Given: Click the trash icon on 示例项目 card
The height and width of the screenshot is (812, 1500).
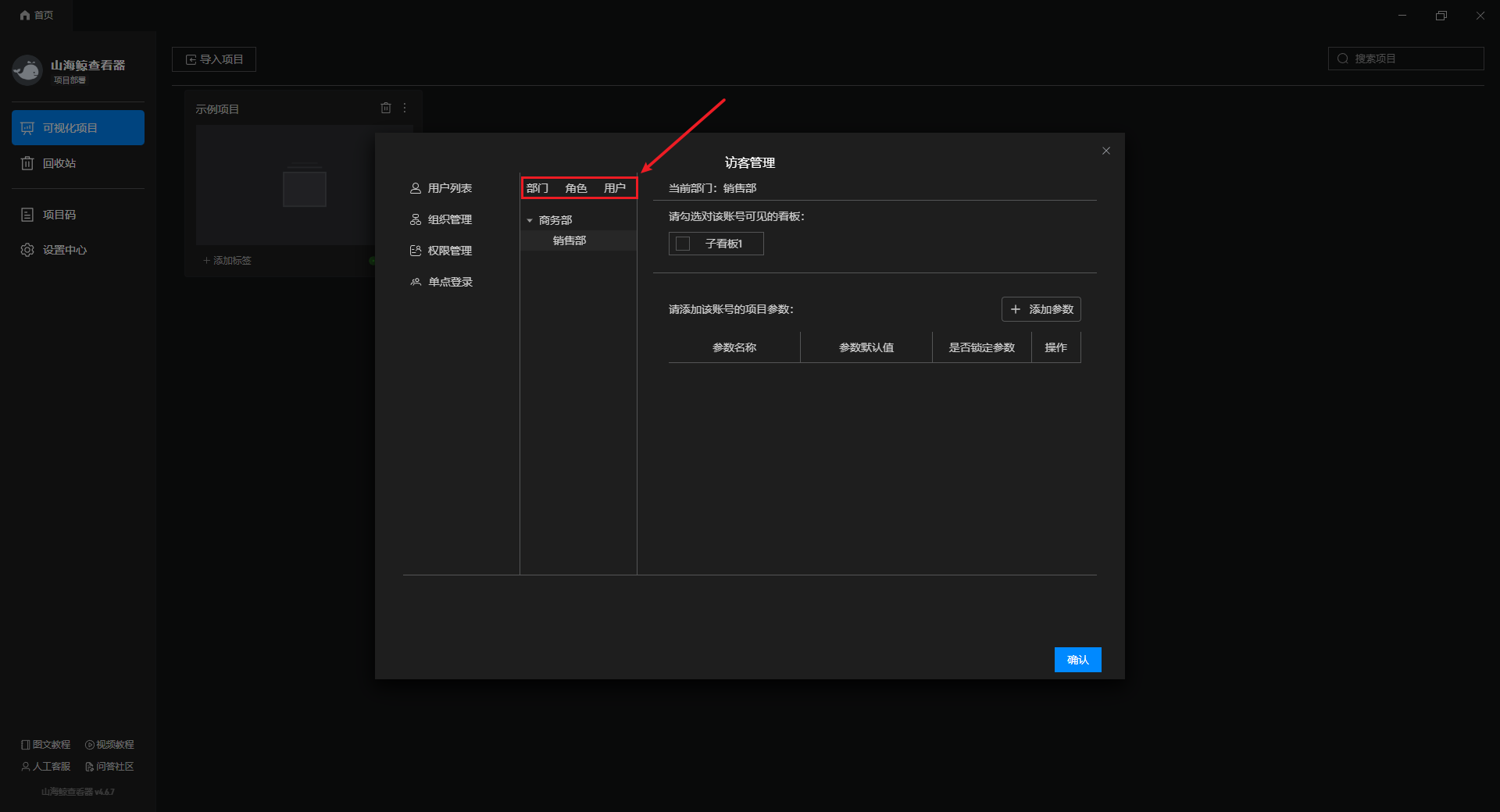Looking at the screenshot, I should point(385,108).
